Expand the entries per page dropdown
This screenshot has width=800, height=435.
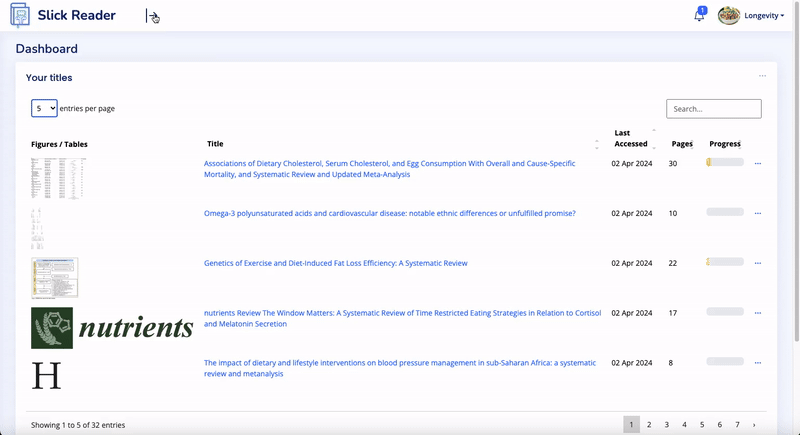[x=44, y=108]
